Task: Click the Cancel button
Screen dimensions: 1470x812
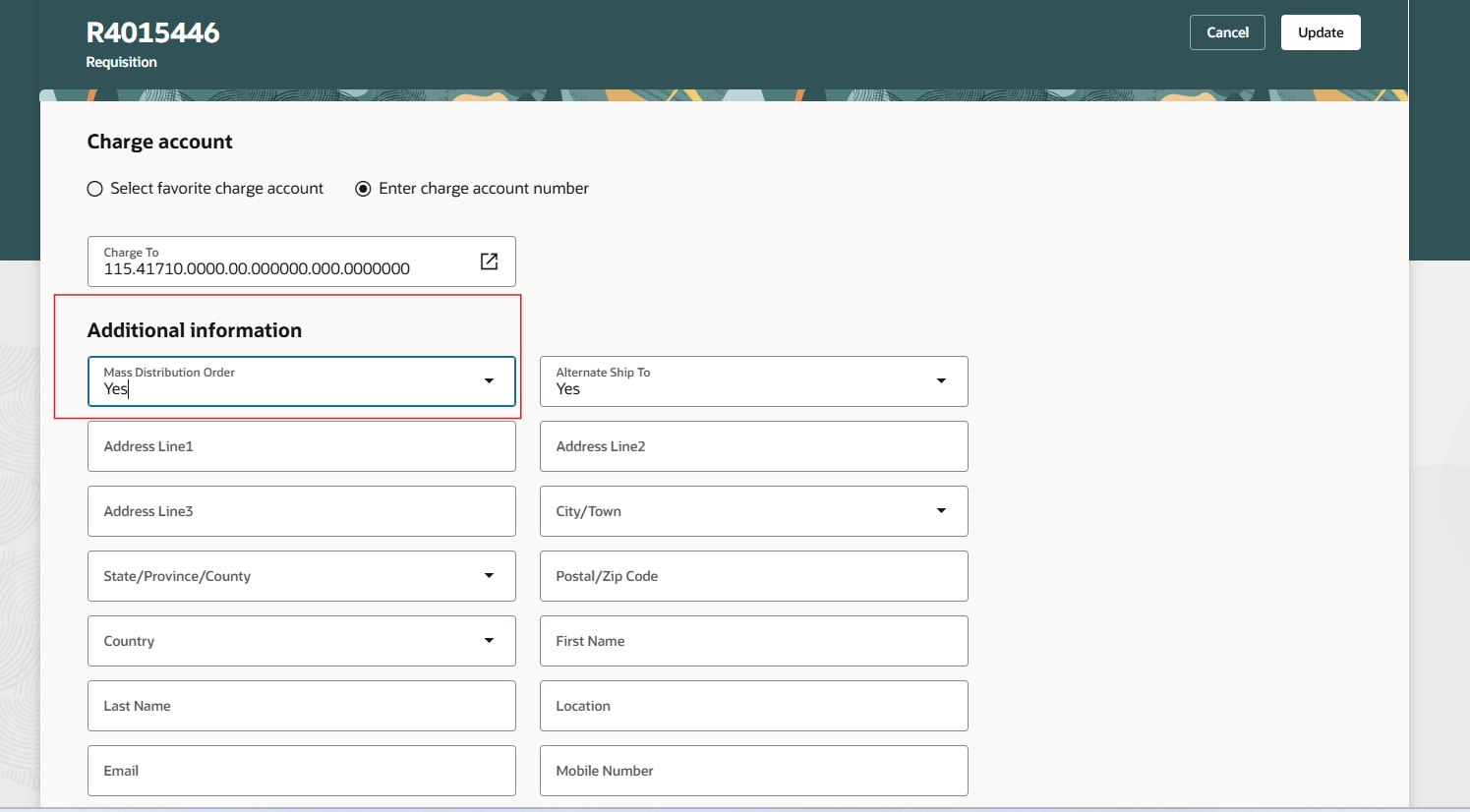Action: tap(1227, 31)
